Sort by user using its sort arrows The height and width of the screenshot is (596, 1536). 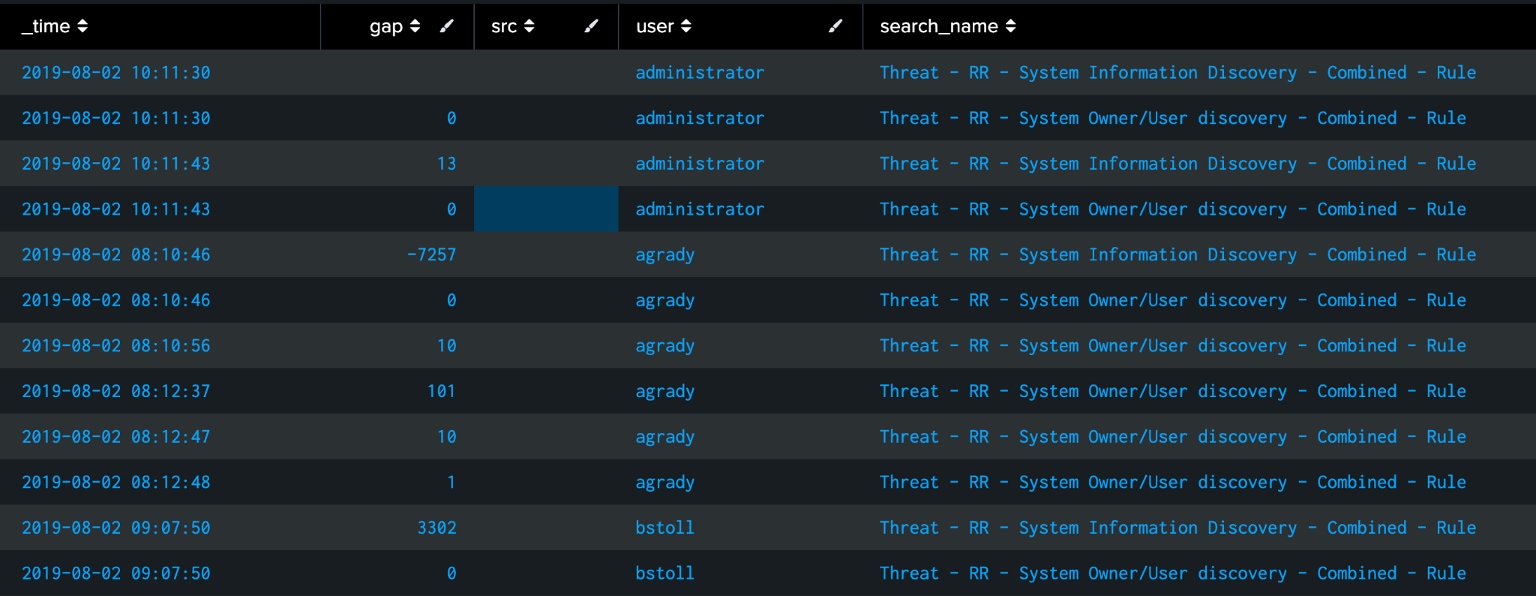(x=686, y=27)
